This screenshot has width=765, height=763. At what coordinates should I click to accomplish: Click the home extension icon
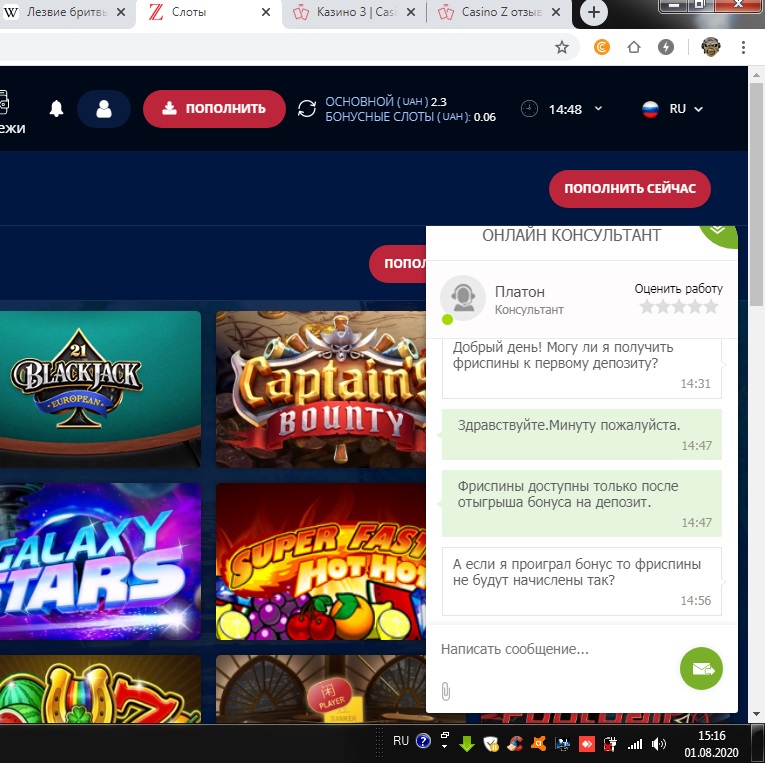[x=634, y=47]
